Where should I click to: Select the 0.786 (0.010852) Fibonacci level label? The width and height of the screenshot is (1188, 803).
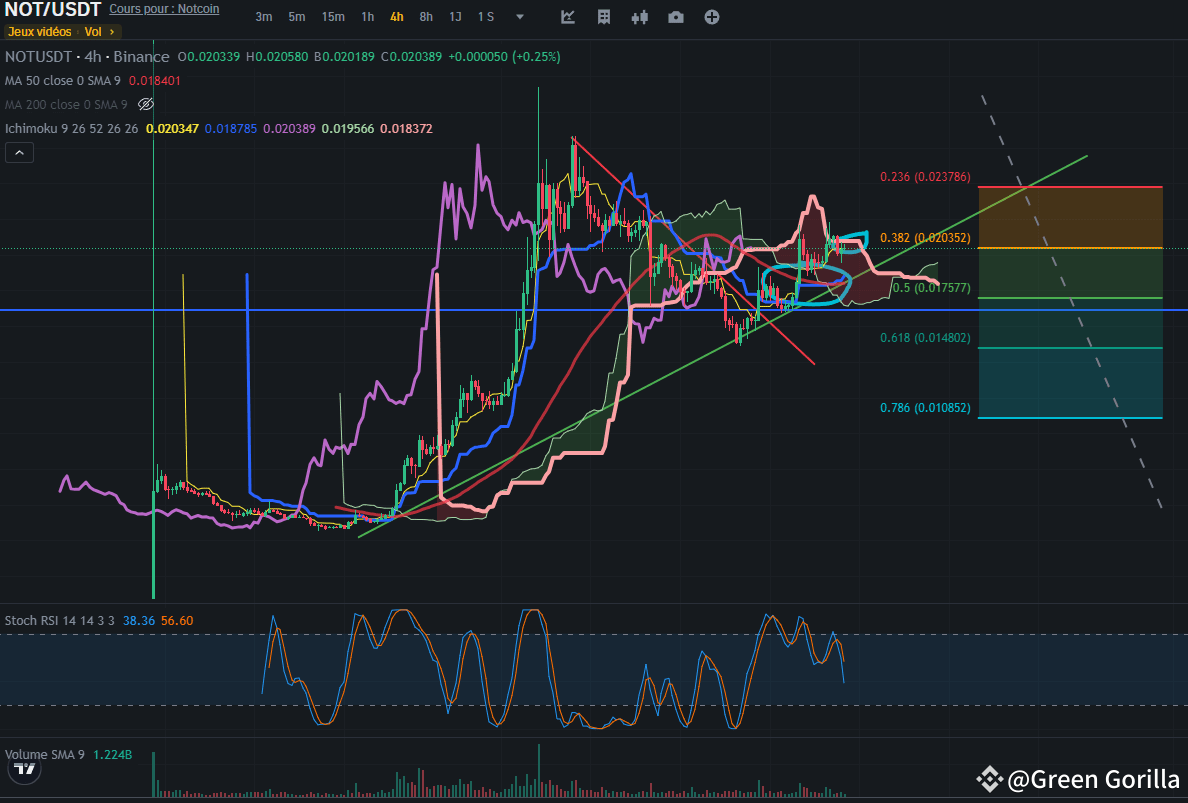[x=925, y=408]
